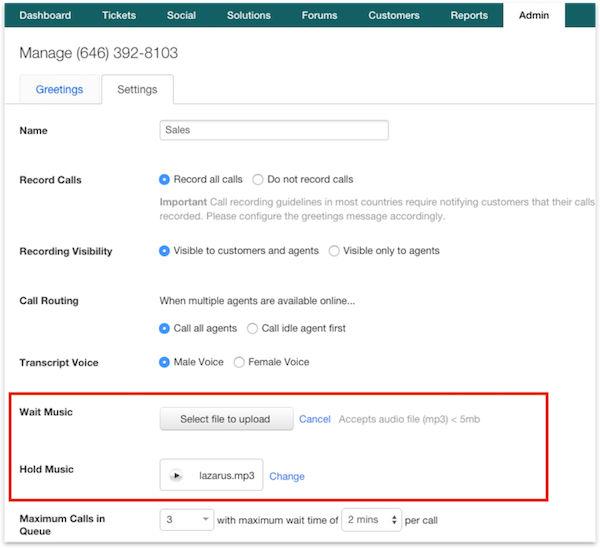Select Call all agents routing
Image resolution: width=600 pixels, height=548 pixels.
point(164,328)
